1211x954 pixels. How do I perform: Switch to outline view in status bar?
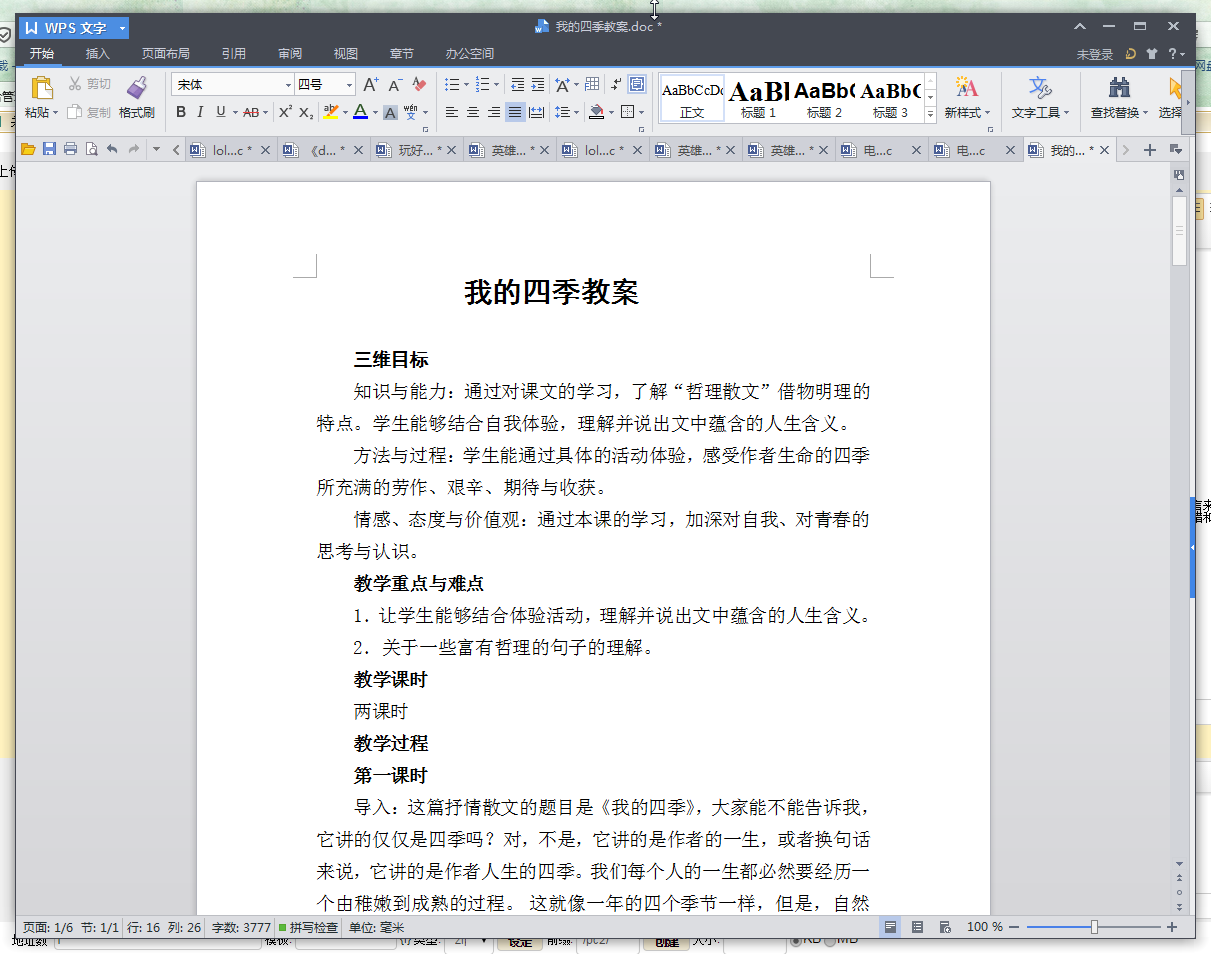pyautogui.click(x=917, y=927)
